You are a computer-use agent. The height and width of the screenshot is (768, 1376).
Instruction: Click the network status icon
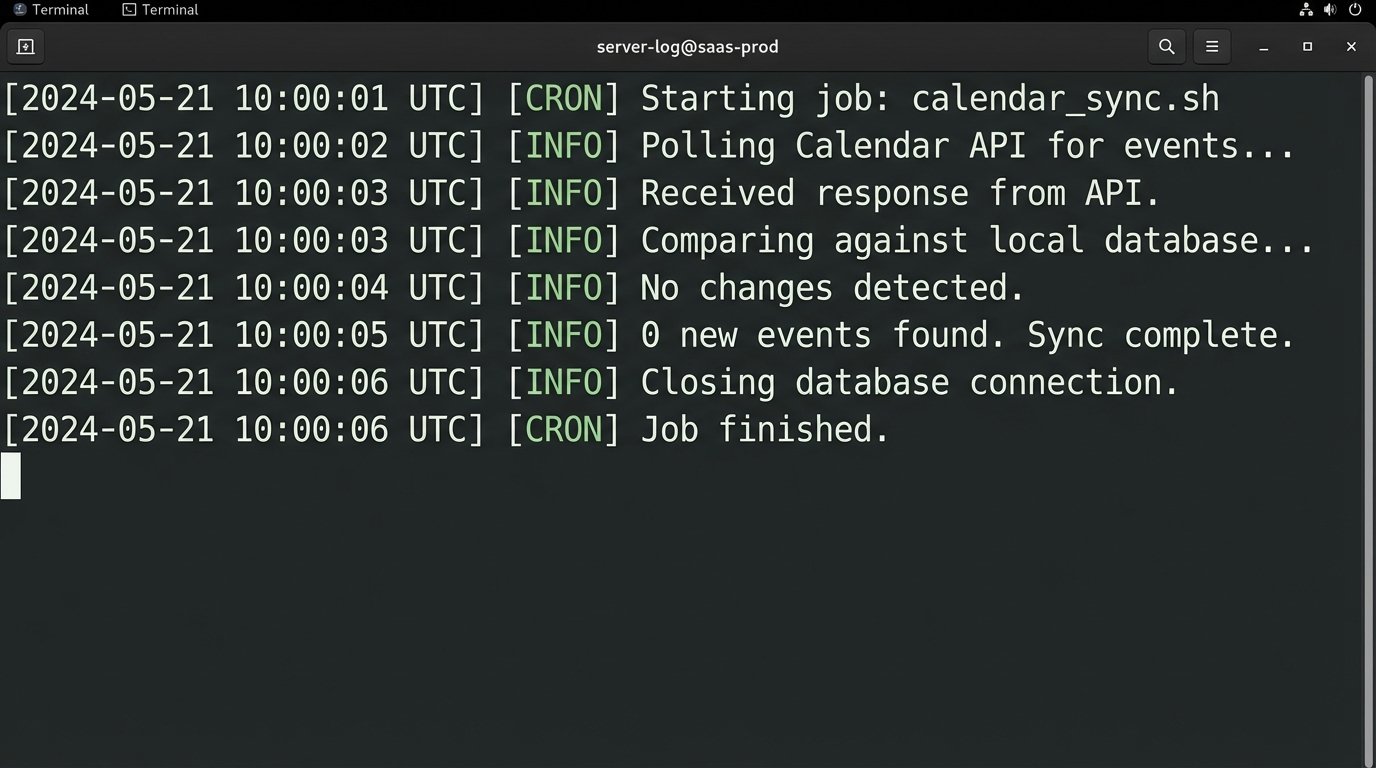(1306, 10)
